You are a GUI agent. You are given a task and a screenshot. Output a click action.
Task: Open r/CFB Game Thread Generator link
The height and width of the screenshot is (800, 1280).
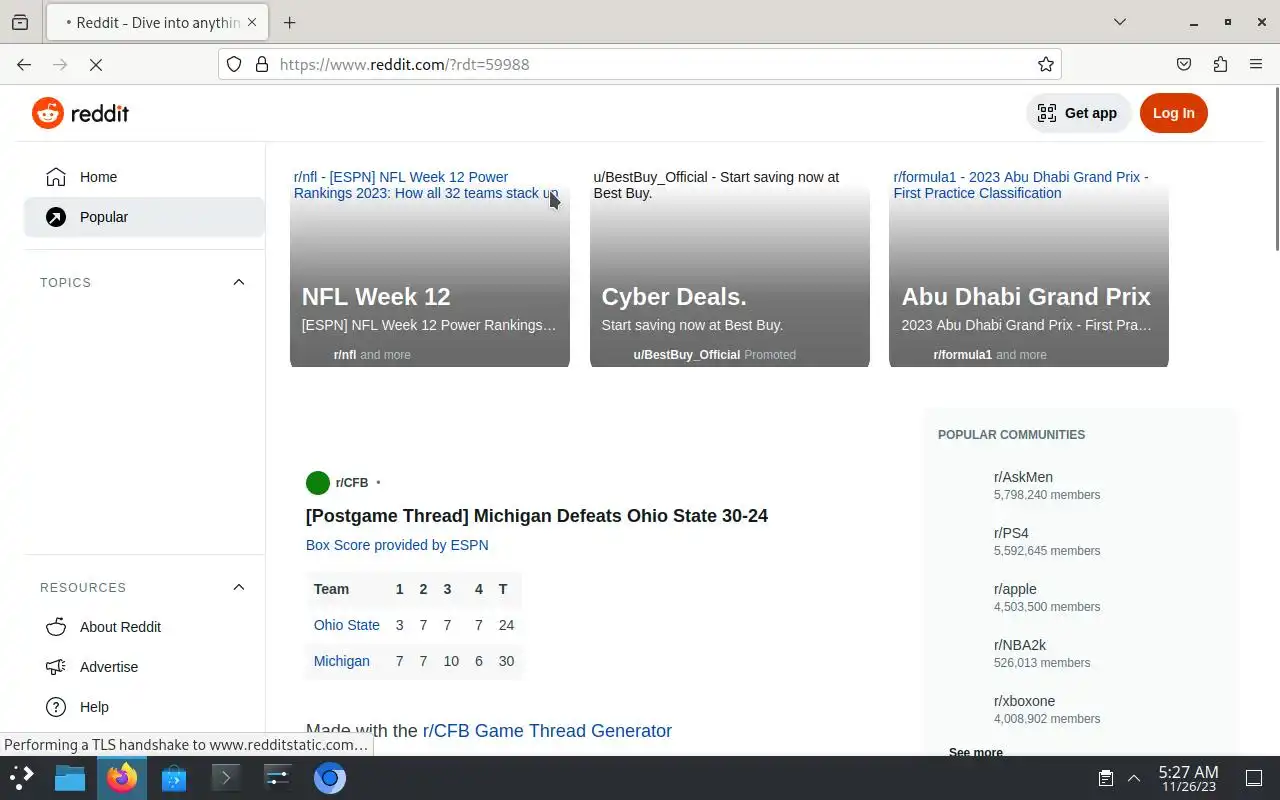click(x=547, y=731)
